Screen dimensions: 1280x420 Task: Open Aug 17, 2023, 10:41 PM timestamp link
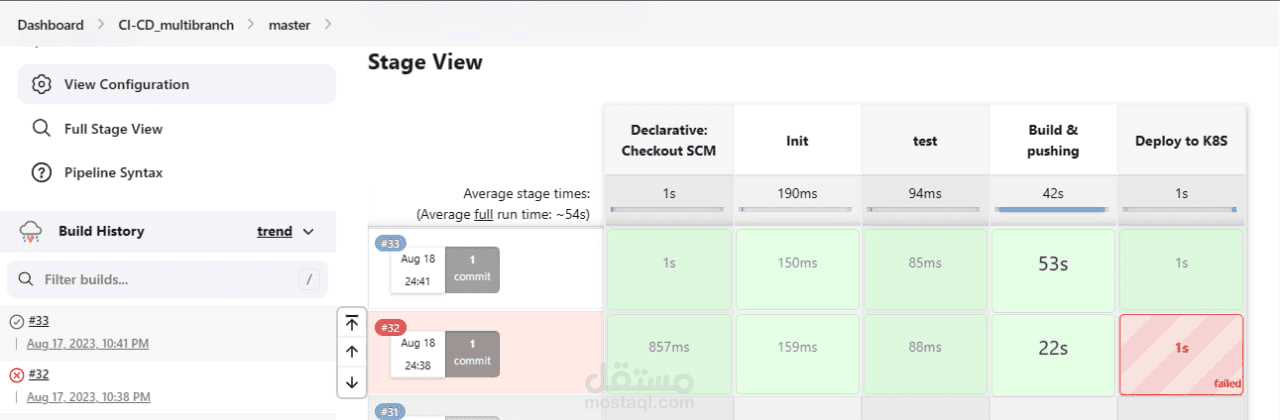(88, 343)
